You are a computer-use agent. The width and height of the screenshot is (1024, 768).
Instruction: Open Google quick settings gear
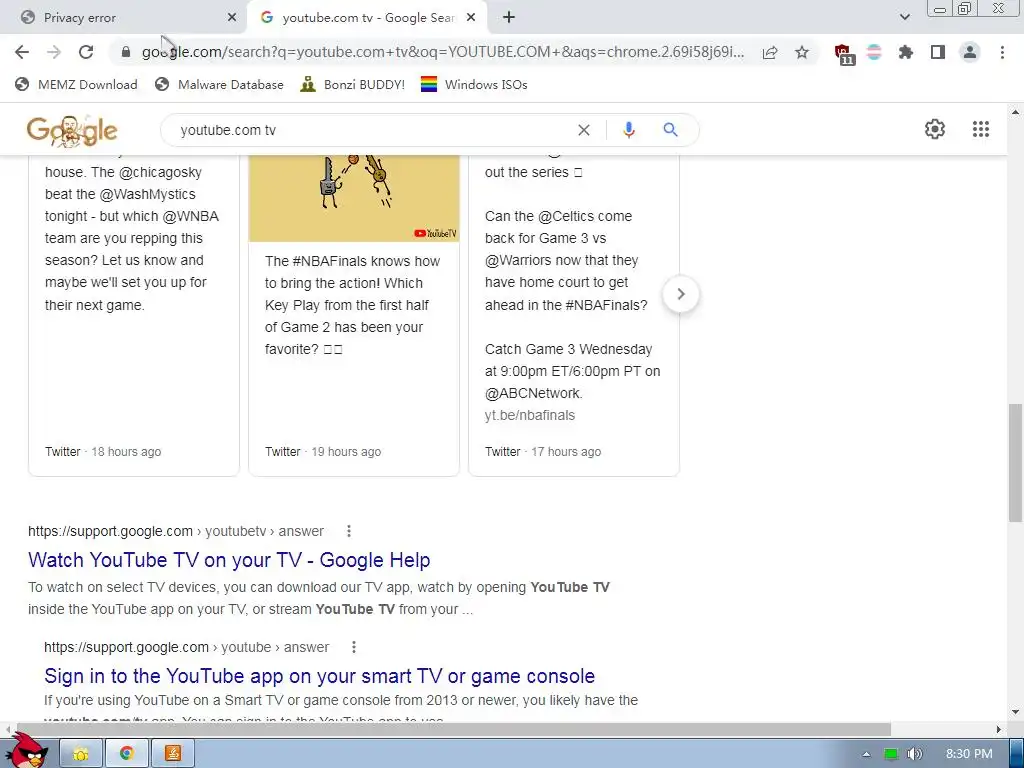[935, 129]
